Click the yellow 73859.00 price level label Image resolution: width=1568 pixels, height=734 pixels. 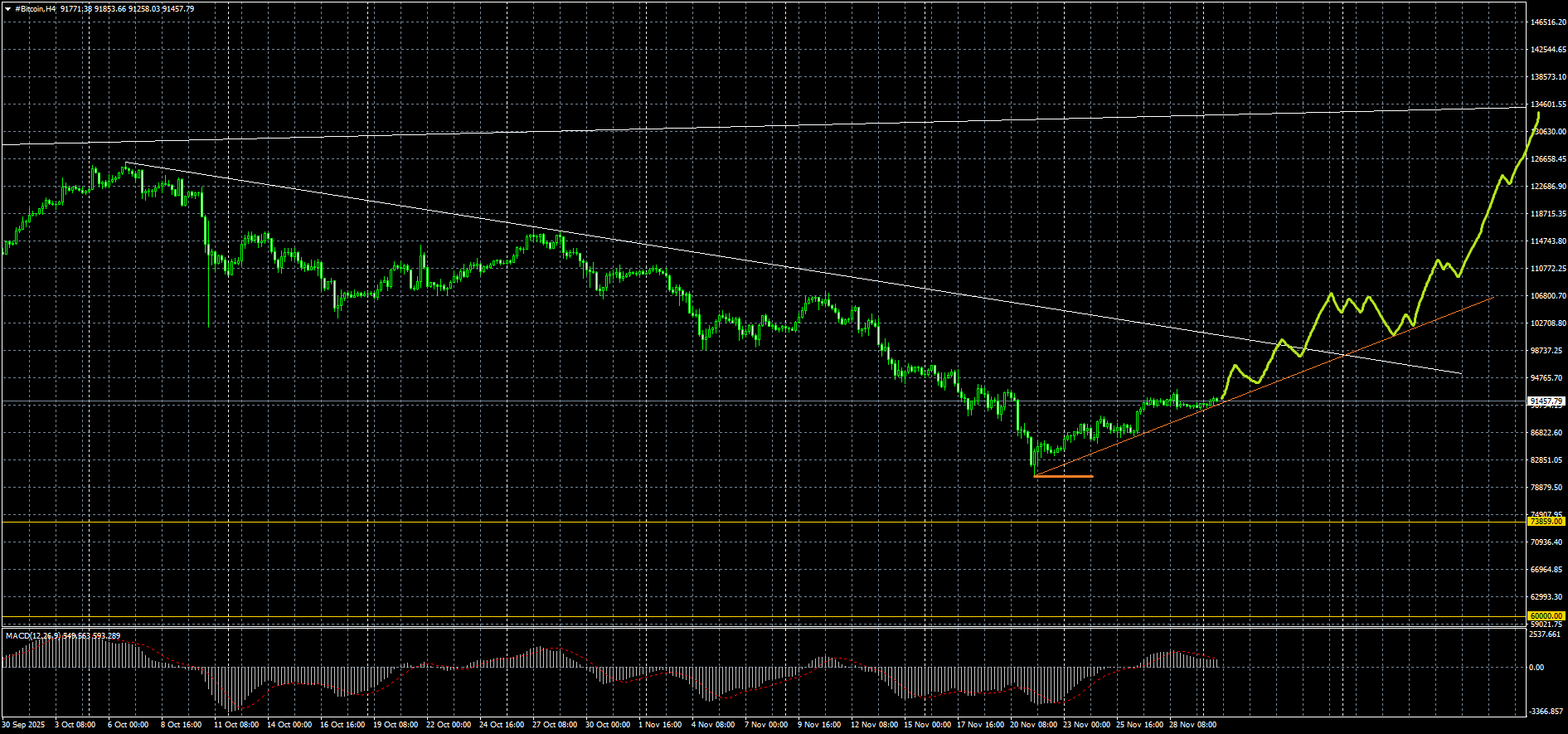point(1546,522)
